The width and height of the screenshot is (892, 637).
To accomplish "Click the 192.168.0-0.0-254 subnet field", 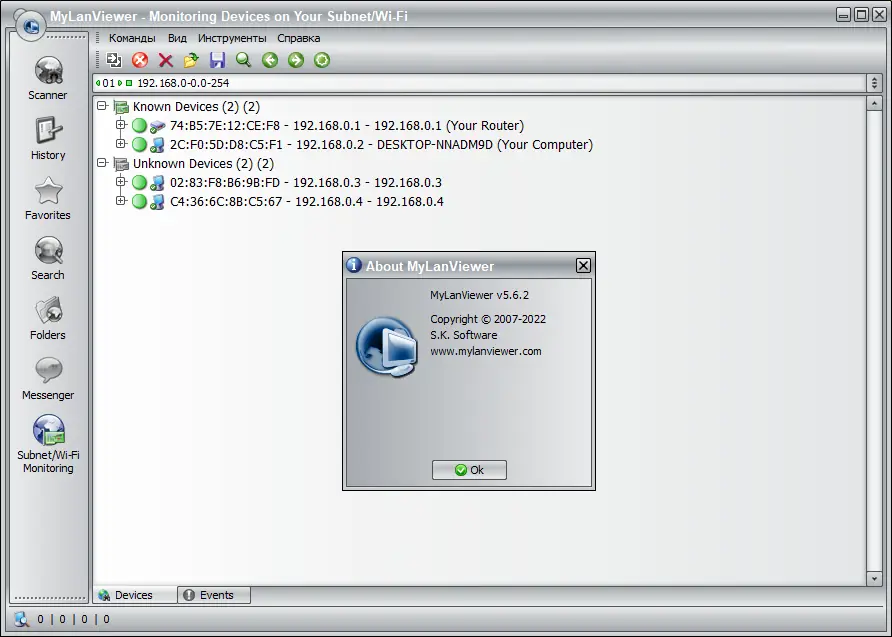I will pyautogui.click(x=480, y=83).
